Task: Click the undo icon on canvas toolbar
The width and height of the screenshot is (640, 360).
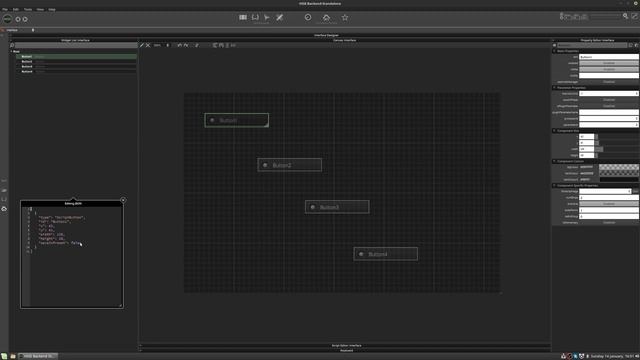Action: click(x=180, y=45)
